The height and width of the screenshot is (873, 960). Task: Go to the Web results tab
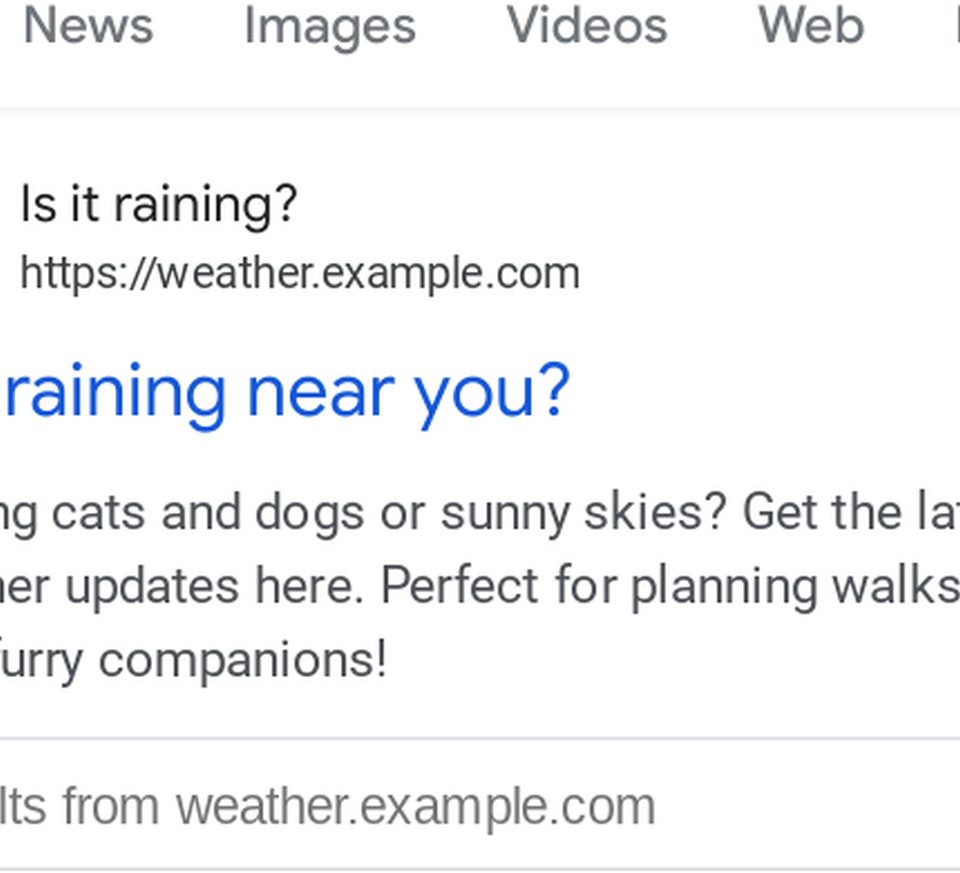click(x=810, y=25)
